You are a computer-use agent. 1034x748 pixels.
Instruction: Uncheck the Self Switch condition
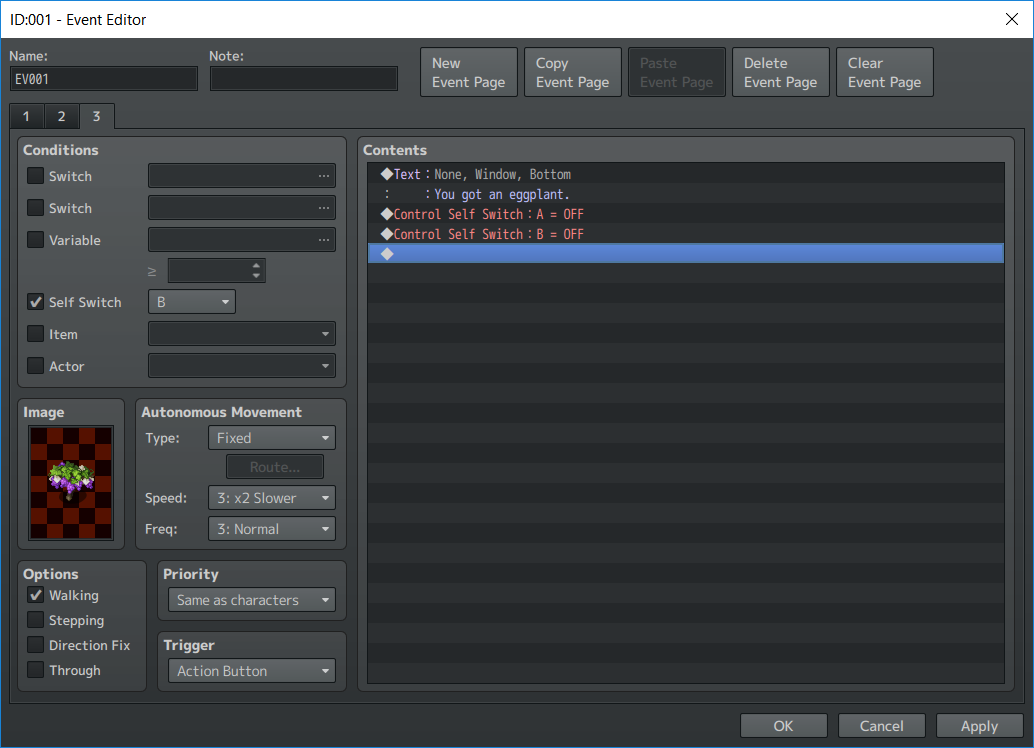[x=36, y=302]
